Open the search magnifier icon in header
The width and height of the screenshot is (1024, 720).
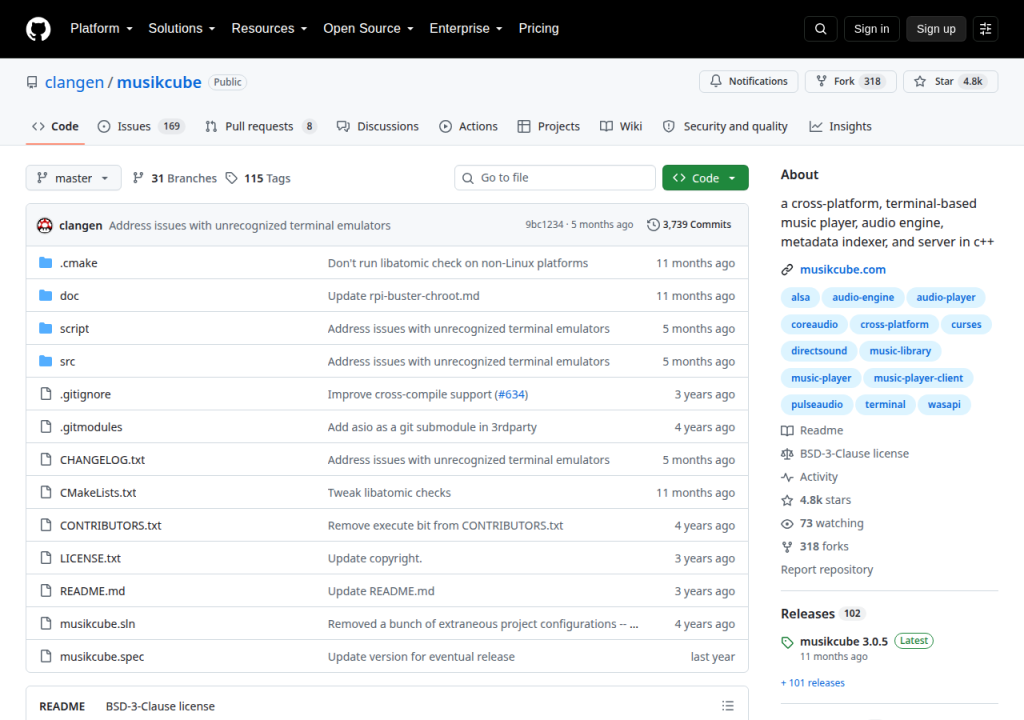(x=821, y=29)
